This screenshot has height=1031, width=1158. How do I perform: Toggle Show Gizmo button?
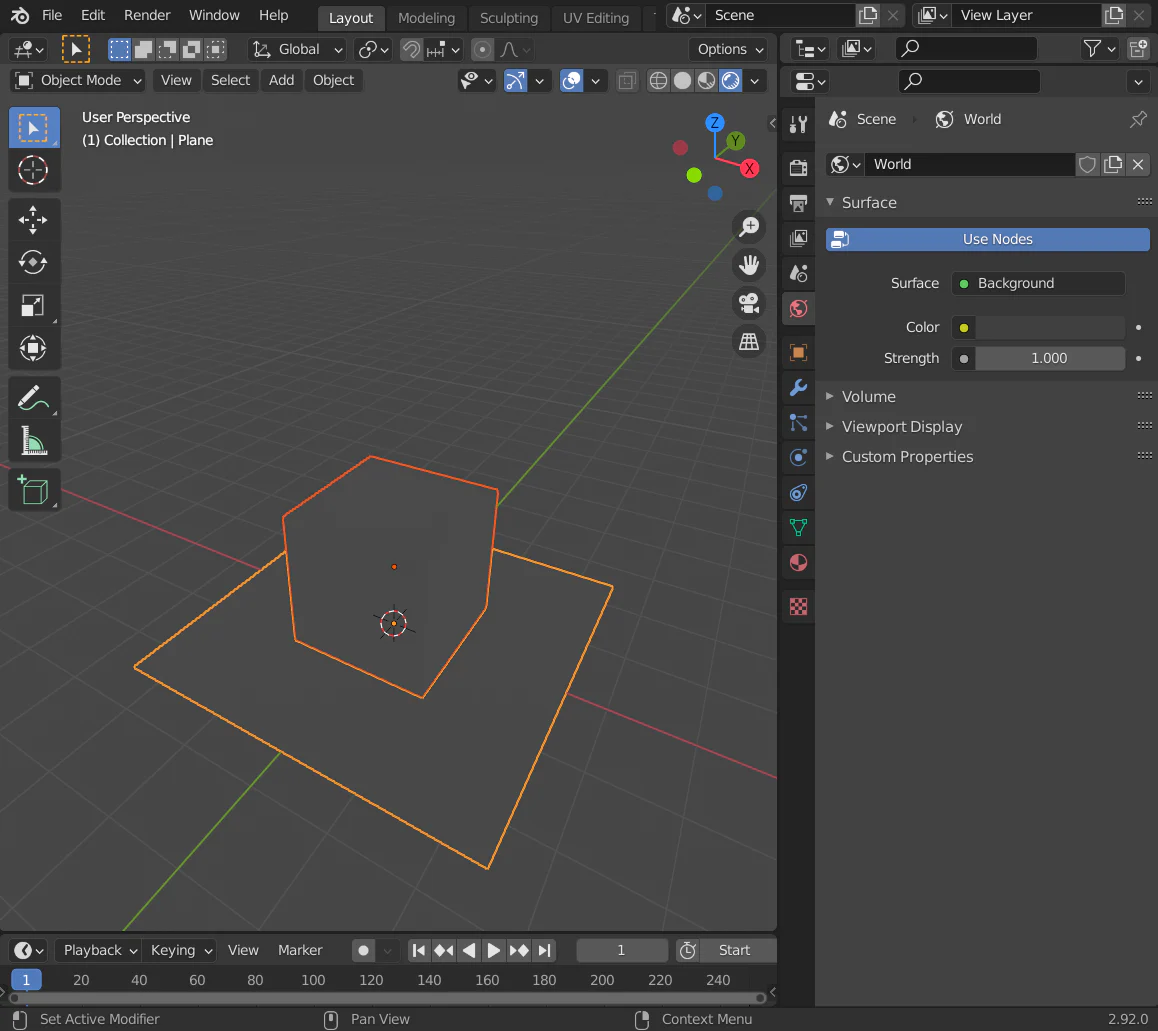point(515,81)
